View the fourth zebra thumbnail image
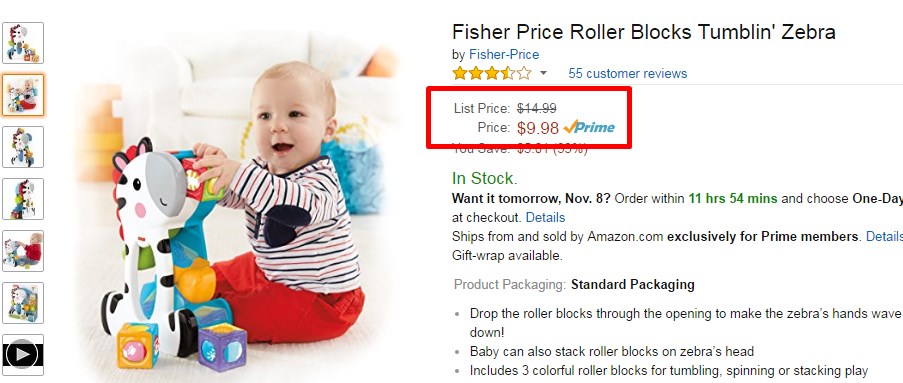This screenshot has height=383, width=903. pos(23,199)
